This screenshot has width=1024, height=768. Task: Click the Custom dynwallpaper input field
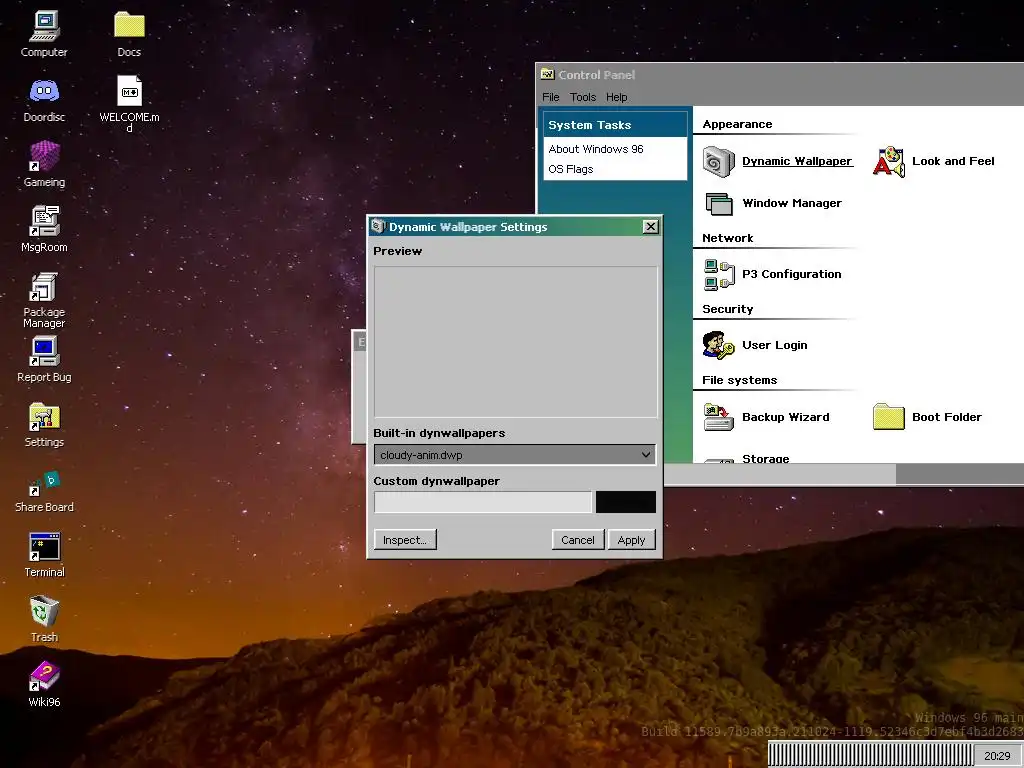pyautogui.click(x=483, y=502)
